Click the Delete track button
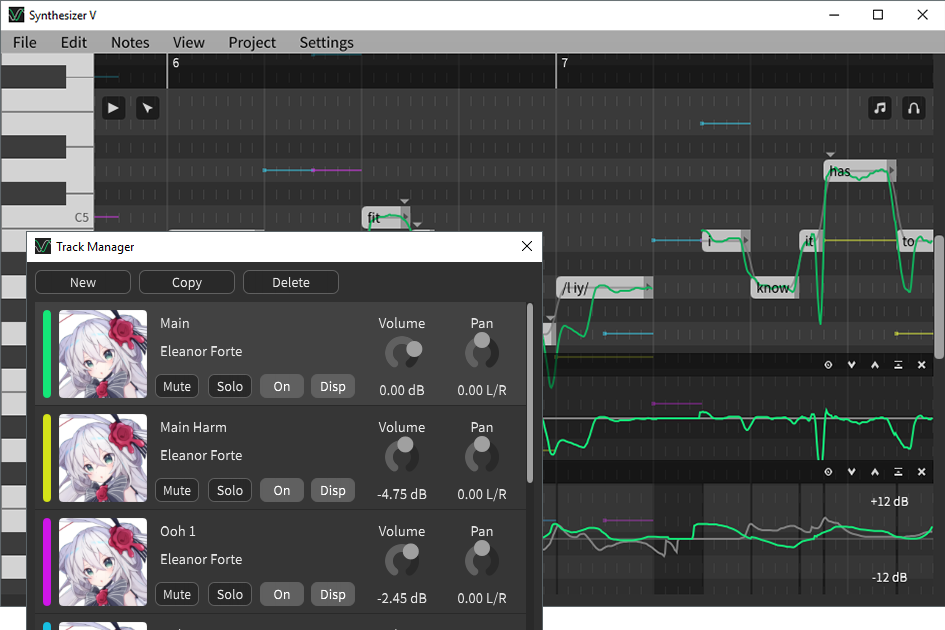The image size is (945, 630). (290, 282)
